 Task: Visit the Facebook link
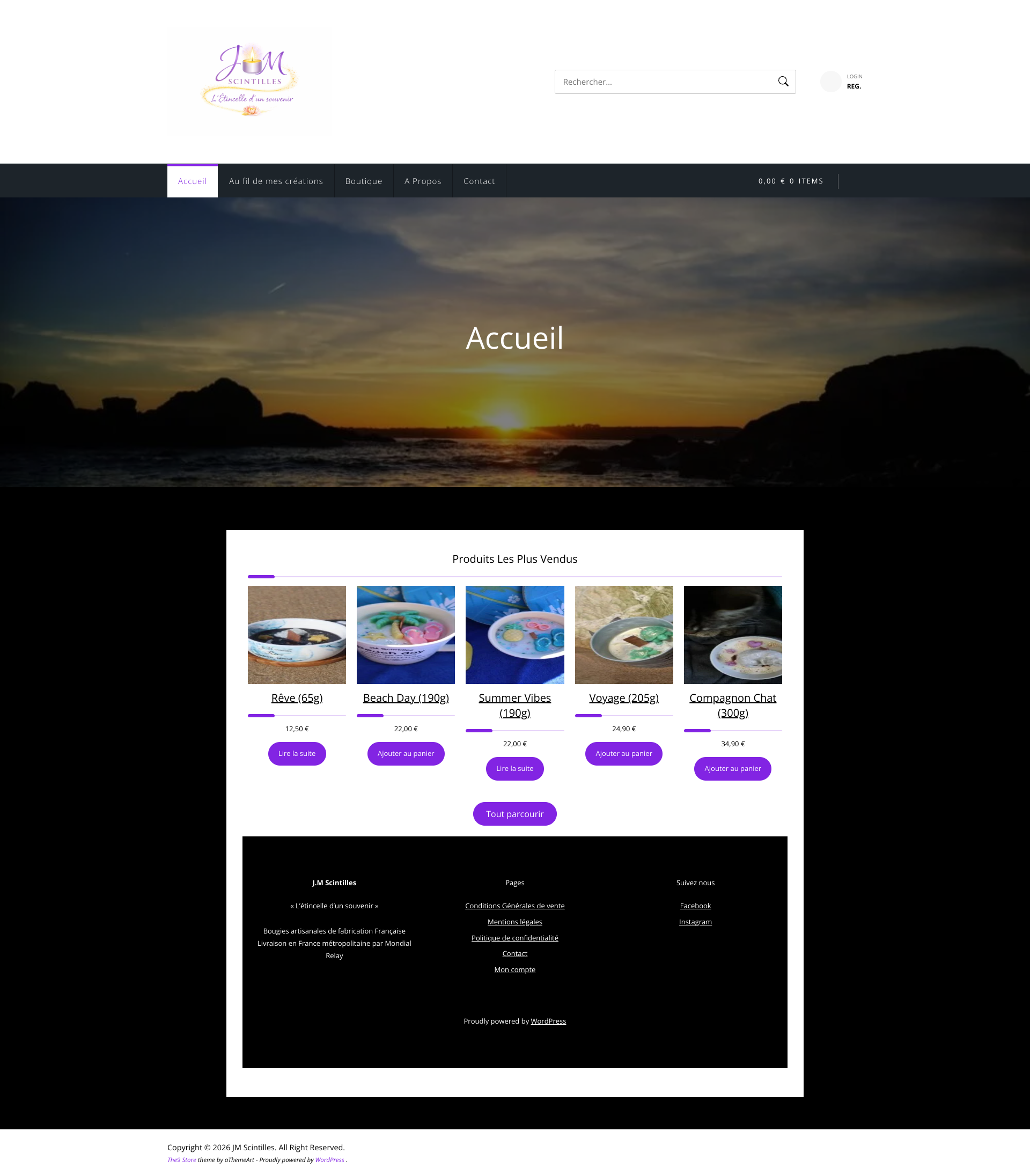pyautogui.click(x=695, y=906)
